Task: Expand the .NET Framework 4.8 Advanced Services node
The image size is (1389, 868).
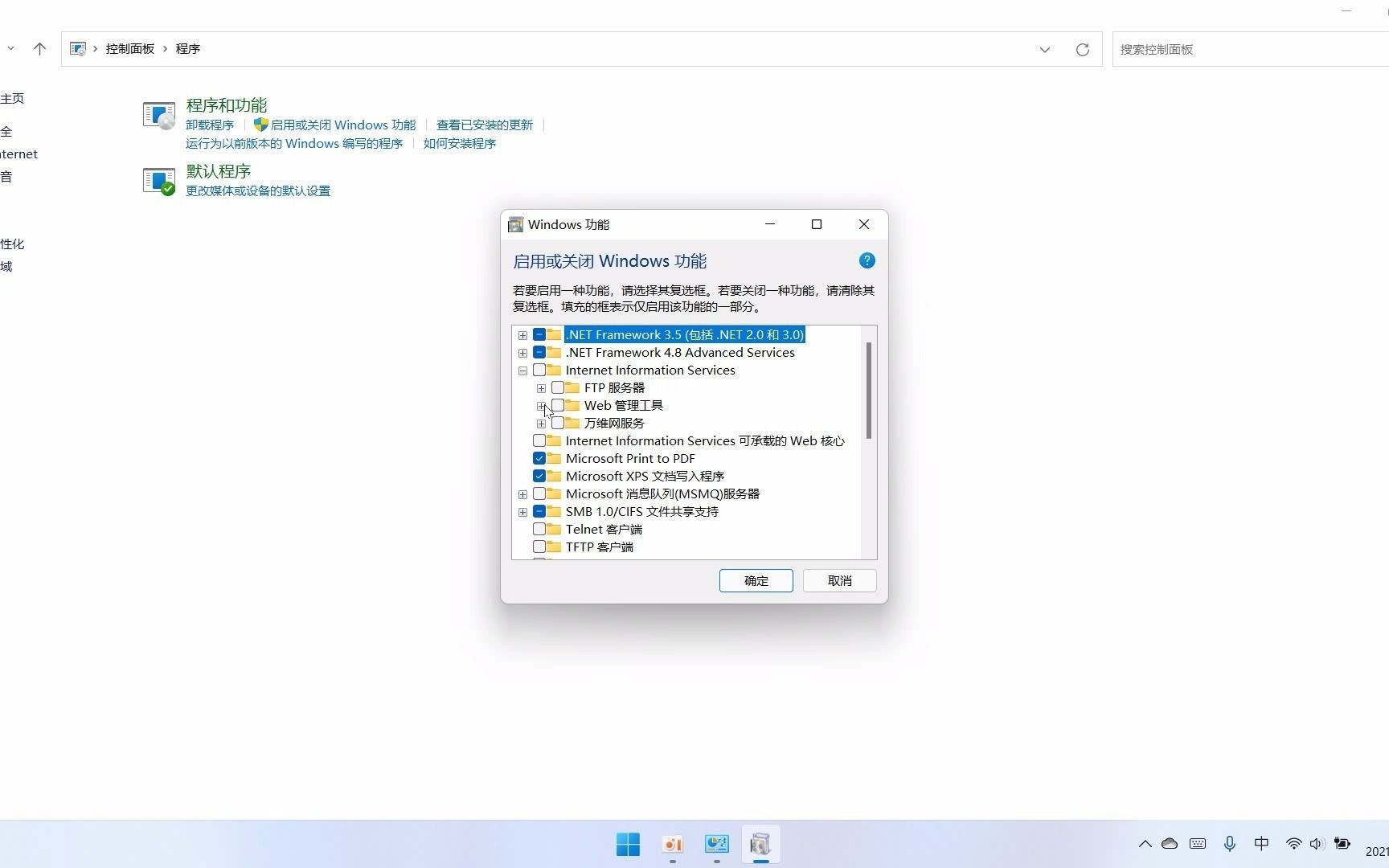Action: pyautogui.click(x=522, y=353)
